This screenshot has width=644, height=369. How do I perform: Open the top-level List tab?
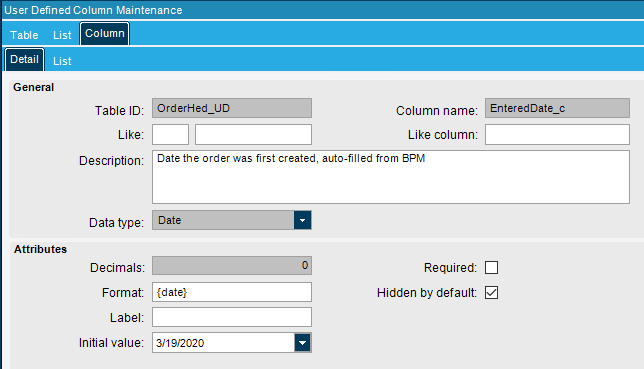pyautogui.click(x=62, y=35)
